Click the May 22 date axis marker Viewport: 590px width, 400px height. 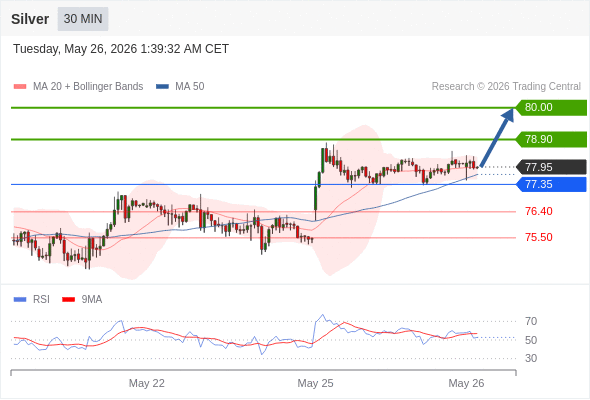tap(146, 383)
